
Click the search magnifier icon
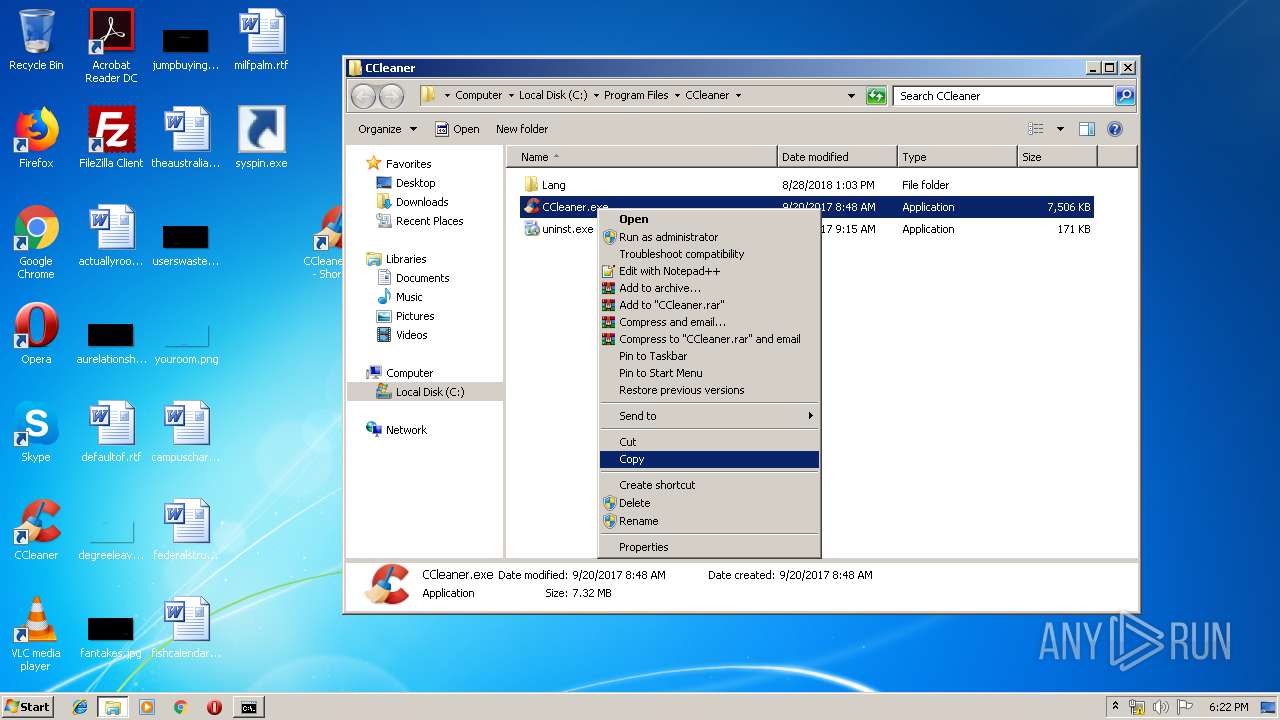click(1125, 96)
